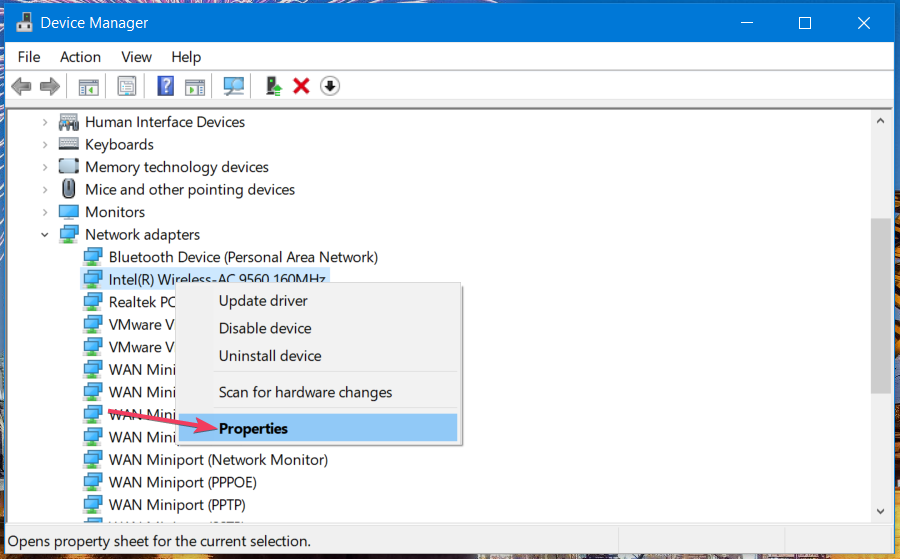This screenshot has width=900, height=559.
Task: Click the vertical scrollbar up arrow
Action: (x=880, y=121)
